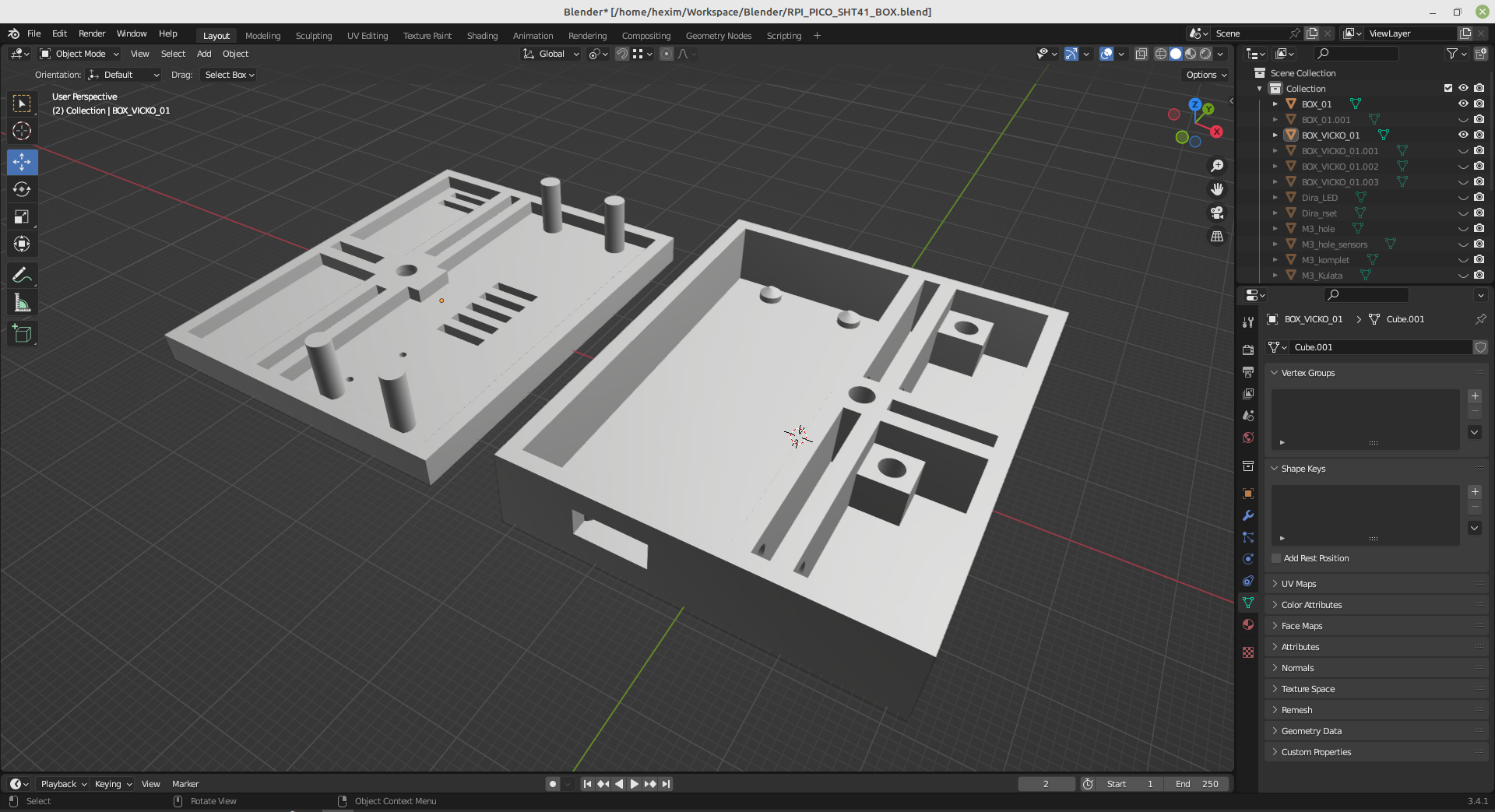This screenshot has height=812, width=1495.
Task: Open the Modifier properties wrench tab
Action: tap(1248, 515)
